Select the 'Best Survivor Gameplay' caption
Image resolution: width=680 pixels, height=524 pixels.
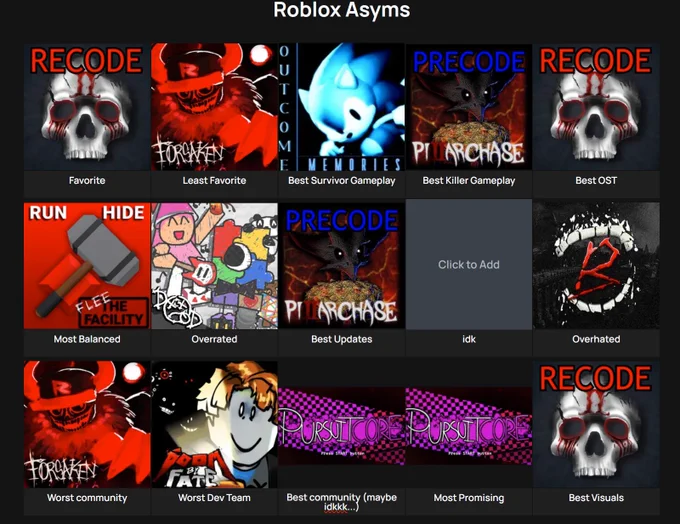click(x=341, y=180)
